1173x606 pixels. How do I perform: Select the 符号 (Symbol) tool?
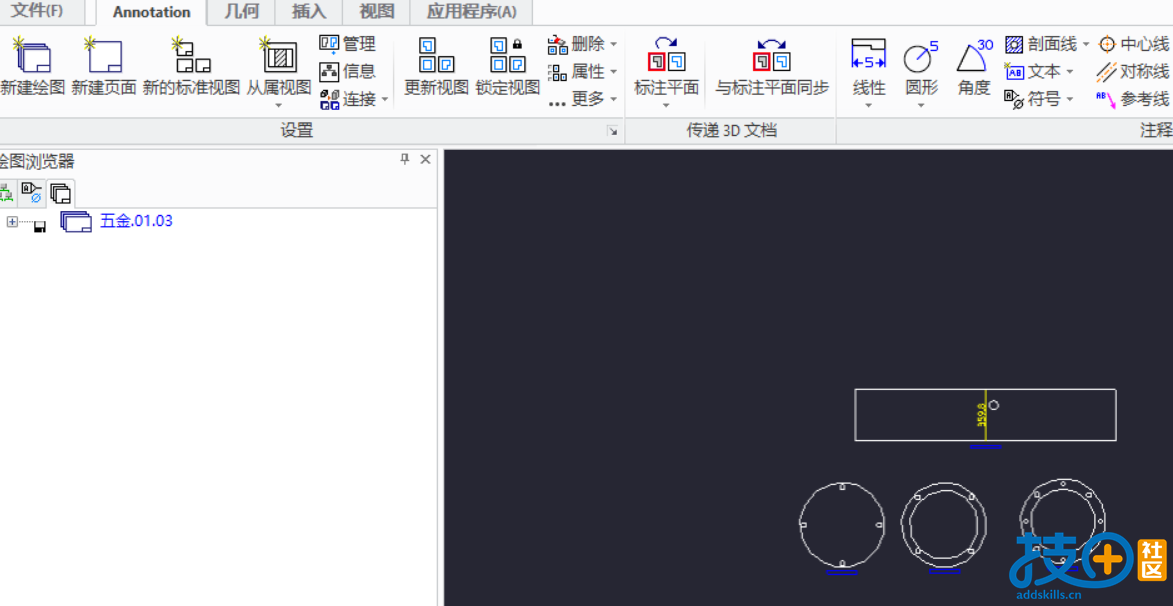pyautogui.click(x=1033, y=99)
